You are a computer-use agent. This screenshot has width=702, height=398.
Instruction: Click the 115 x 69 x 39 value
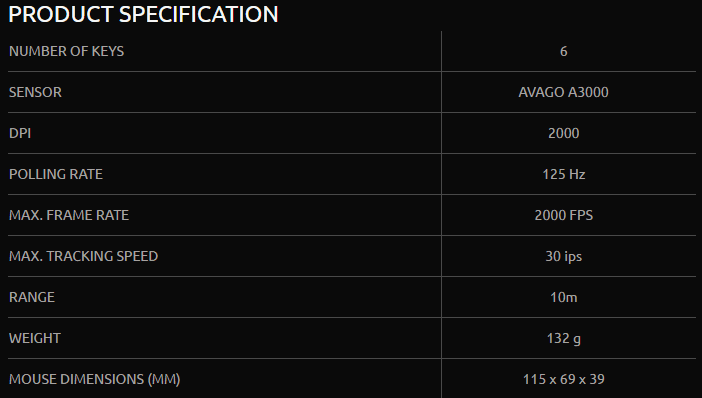(564, 379)
